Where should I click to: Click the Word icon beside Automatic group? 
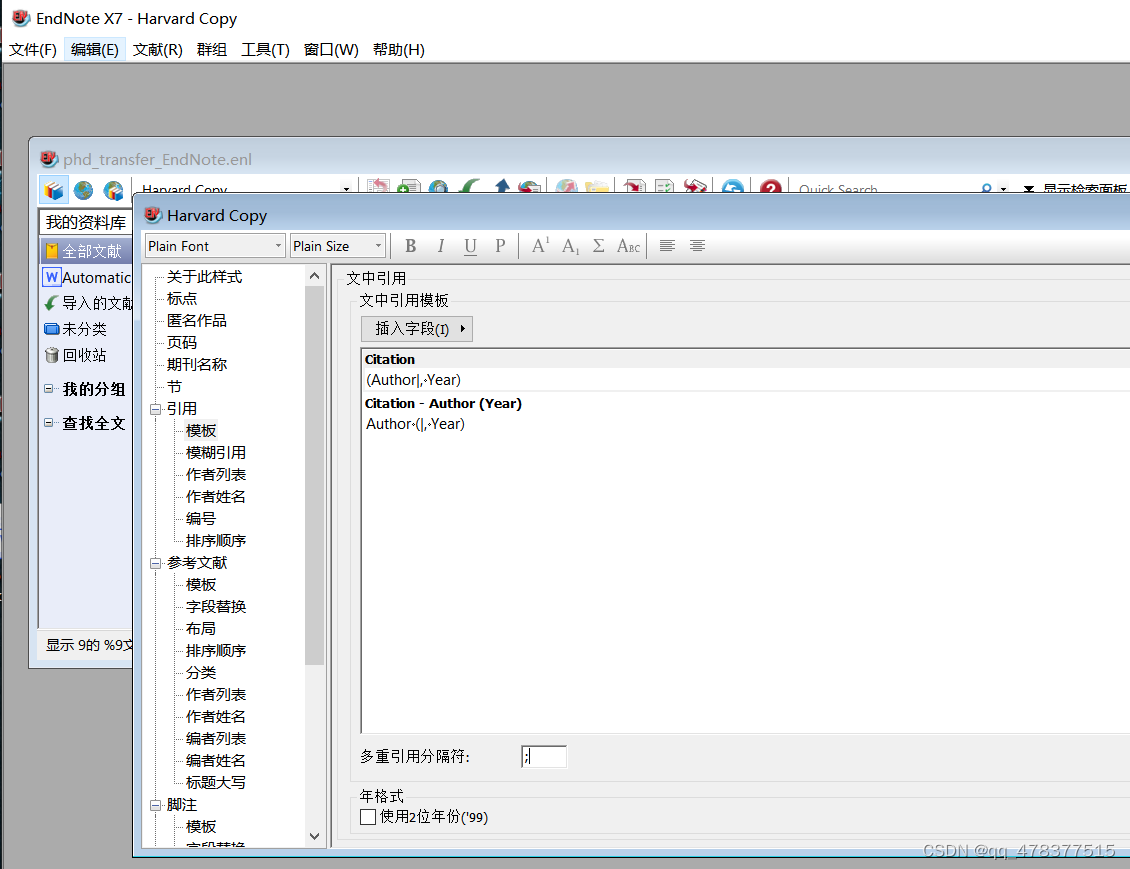pyautogui.click(x=52, y=277)
